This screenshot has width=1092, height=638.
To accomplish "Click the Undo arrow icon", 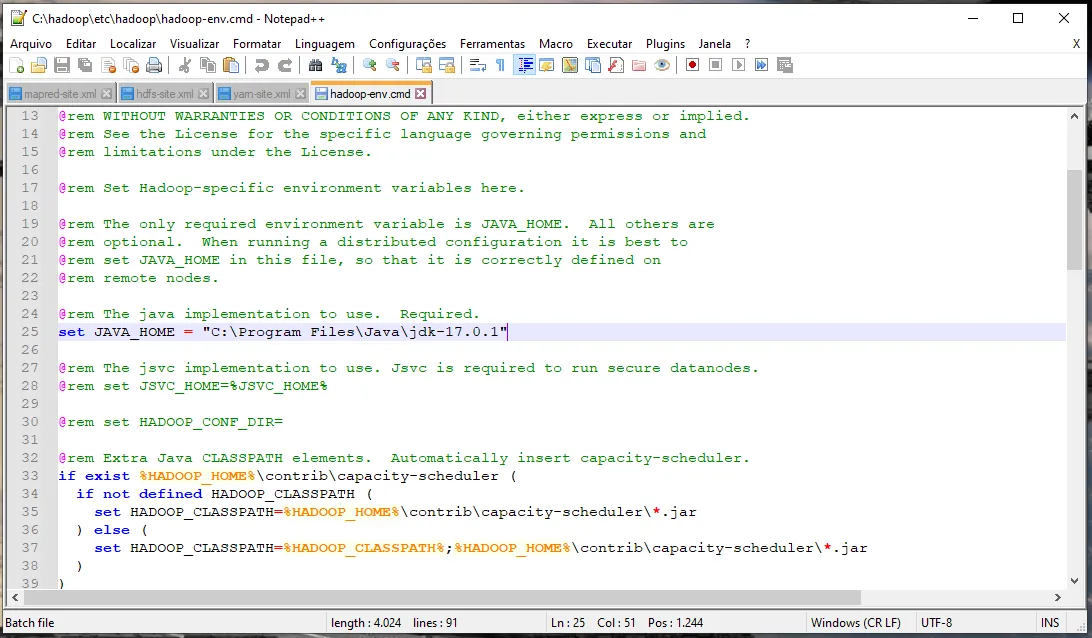I will pyautogui.click(x=262, y=66).
